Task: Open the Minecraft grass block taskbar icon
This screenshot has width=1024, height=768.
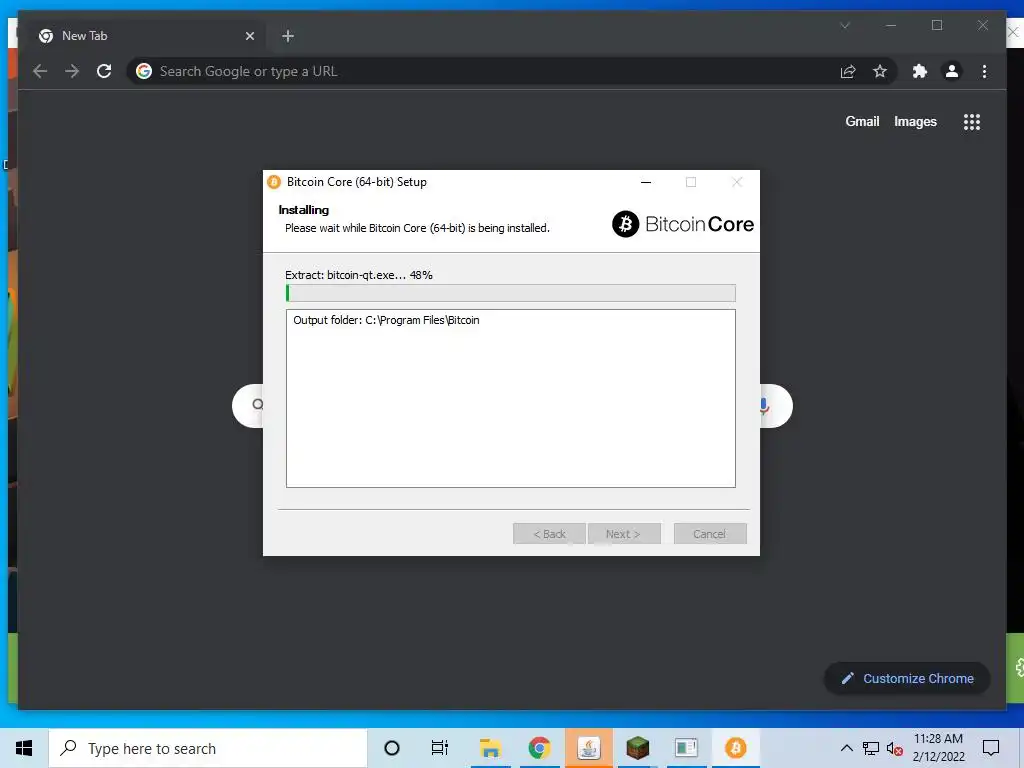Action: [x=637, y=748]
